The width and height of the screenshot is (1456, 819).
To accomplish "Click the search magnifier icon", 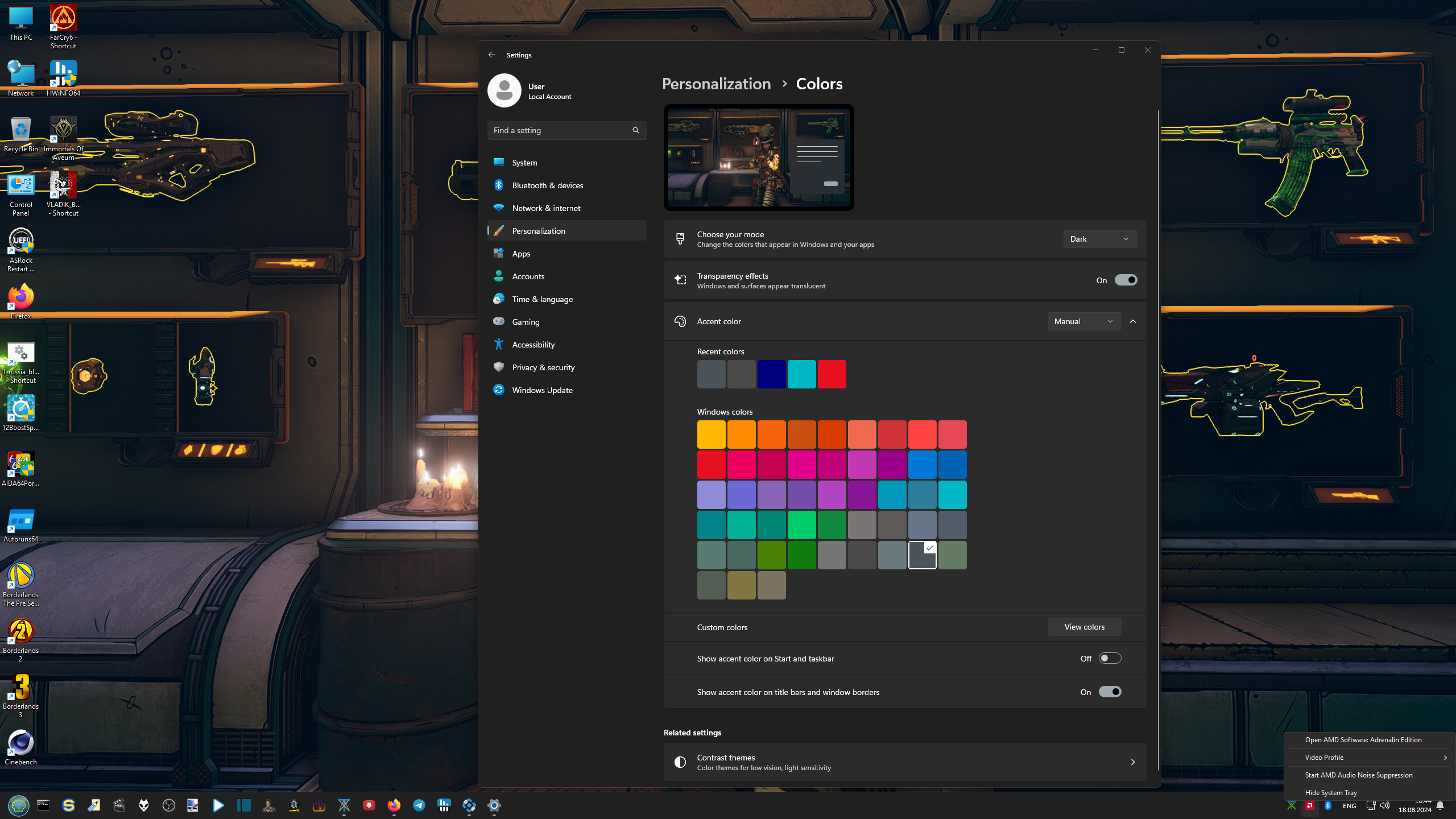I will pos(636,130).
